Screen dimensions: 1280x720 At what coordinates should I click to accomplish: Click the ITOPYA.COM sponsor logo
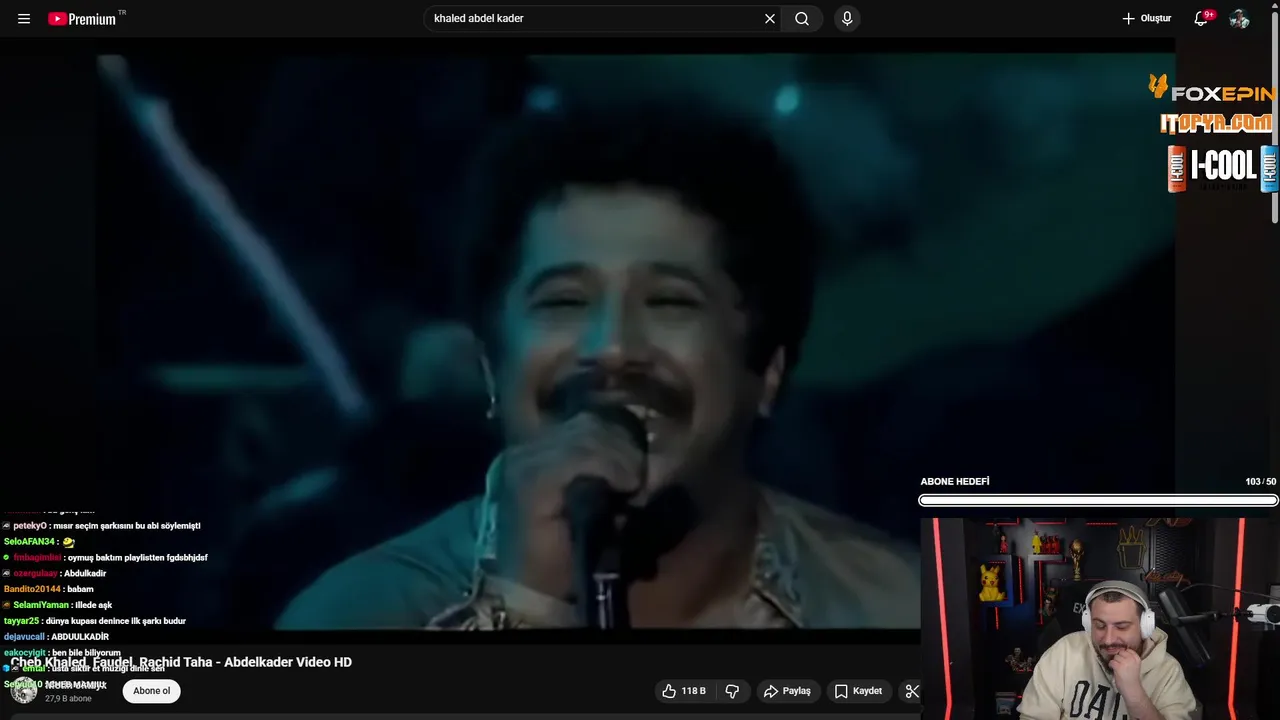coord(1216,123)
